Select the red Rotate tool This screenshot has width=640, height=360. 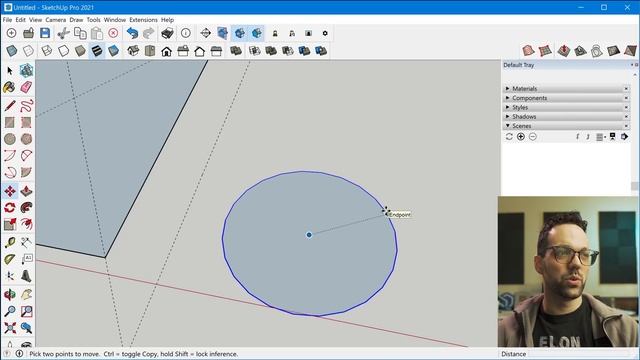10,208
